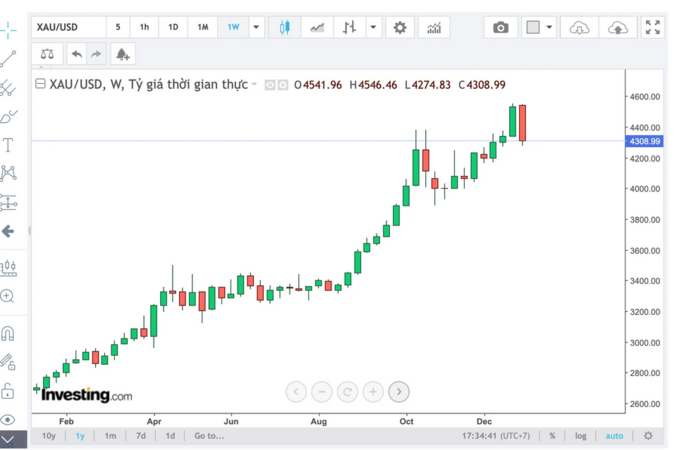Open chart settings gear in top toolbar

pos(400,27)
